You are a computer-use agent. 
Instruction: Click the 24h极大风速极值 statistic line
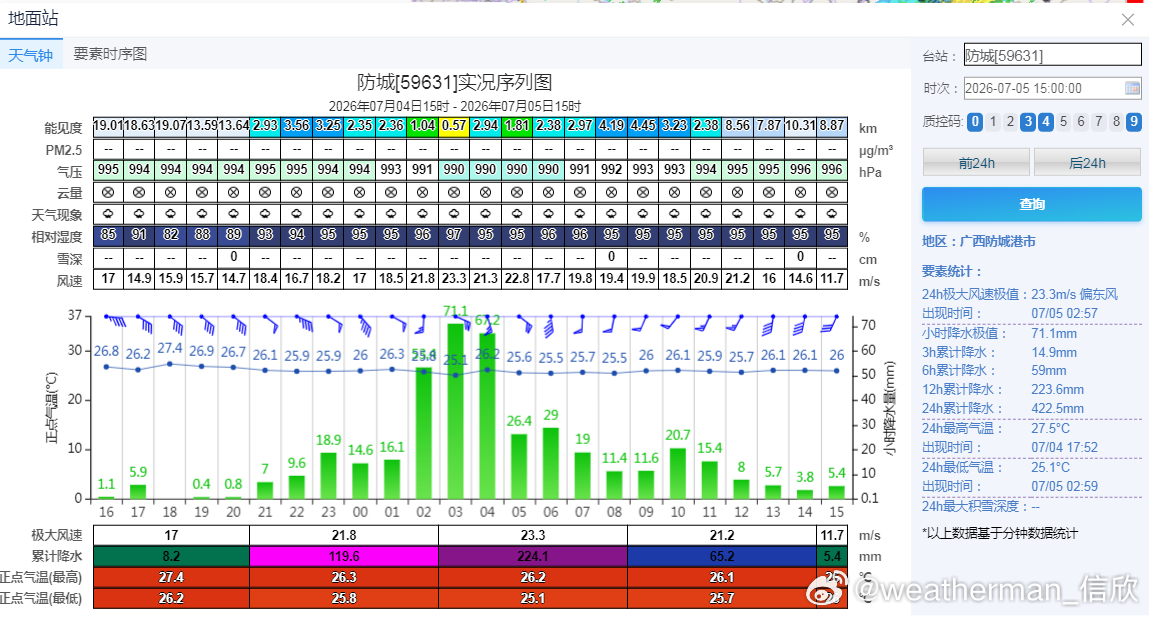click(x=1020, y=295)
